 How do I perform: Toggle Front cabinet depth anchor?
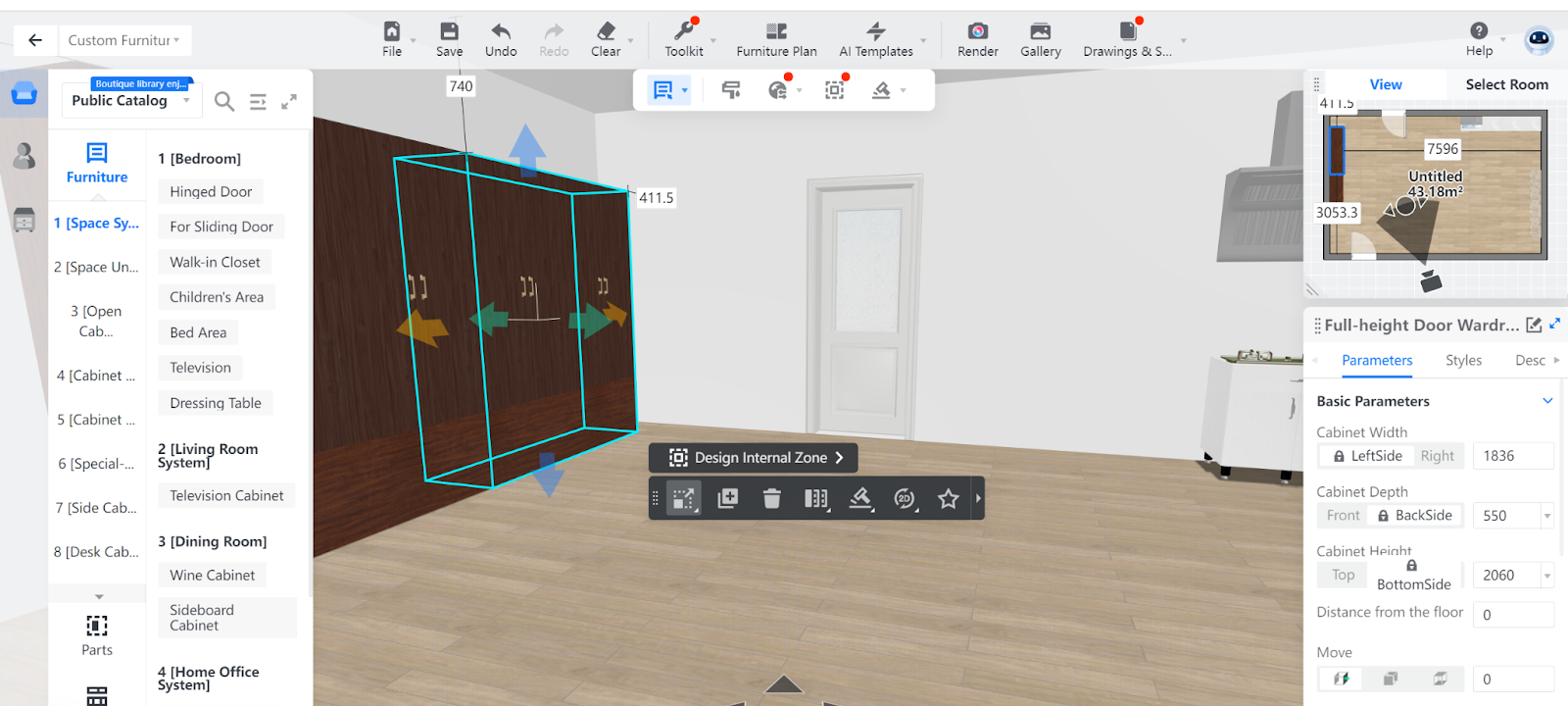click(x=1343, y=516)
